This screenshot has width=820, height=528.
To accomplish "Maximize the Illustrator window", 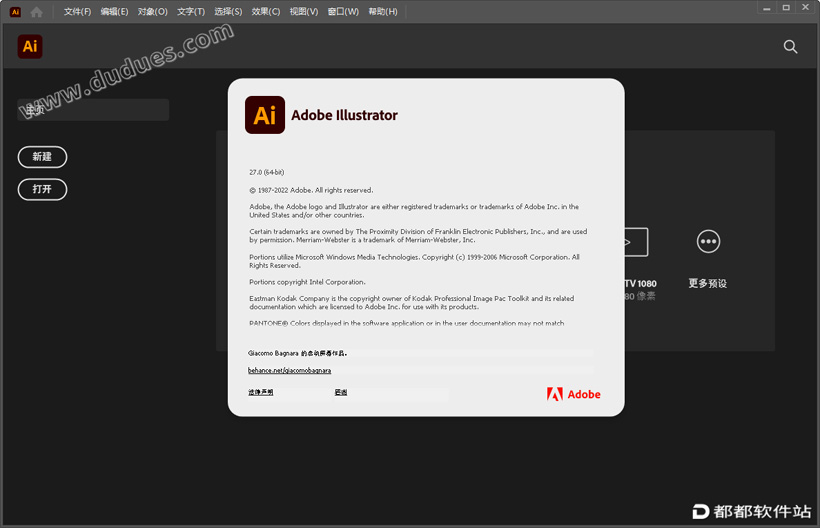I will point(786,8).
